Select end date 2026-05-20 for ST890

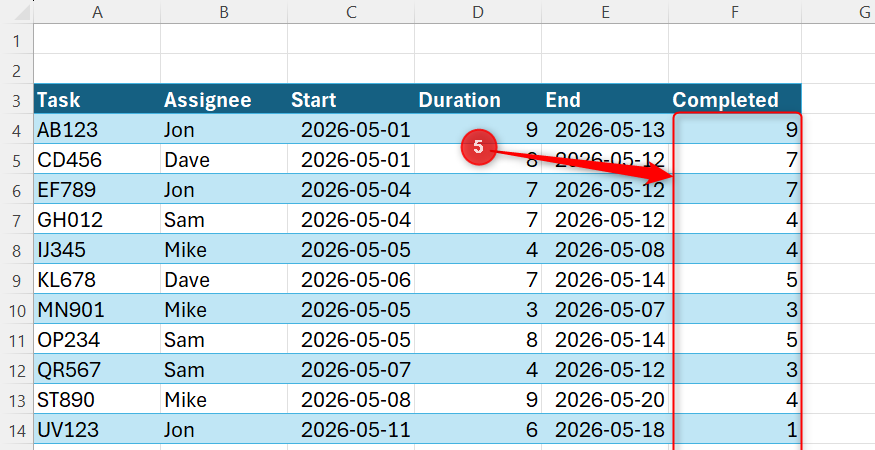click(x=605, y=400)
